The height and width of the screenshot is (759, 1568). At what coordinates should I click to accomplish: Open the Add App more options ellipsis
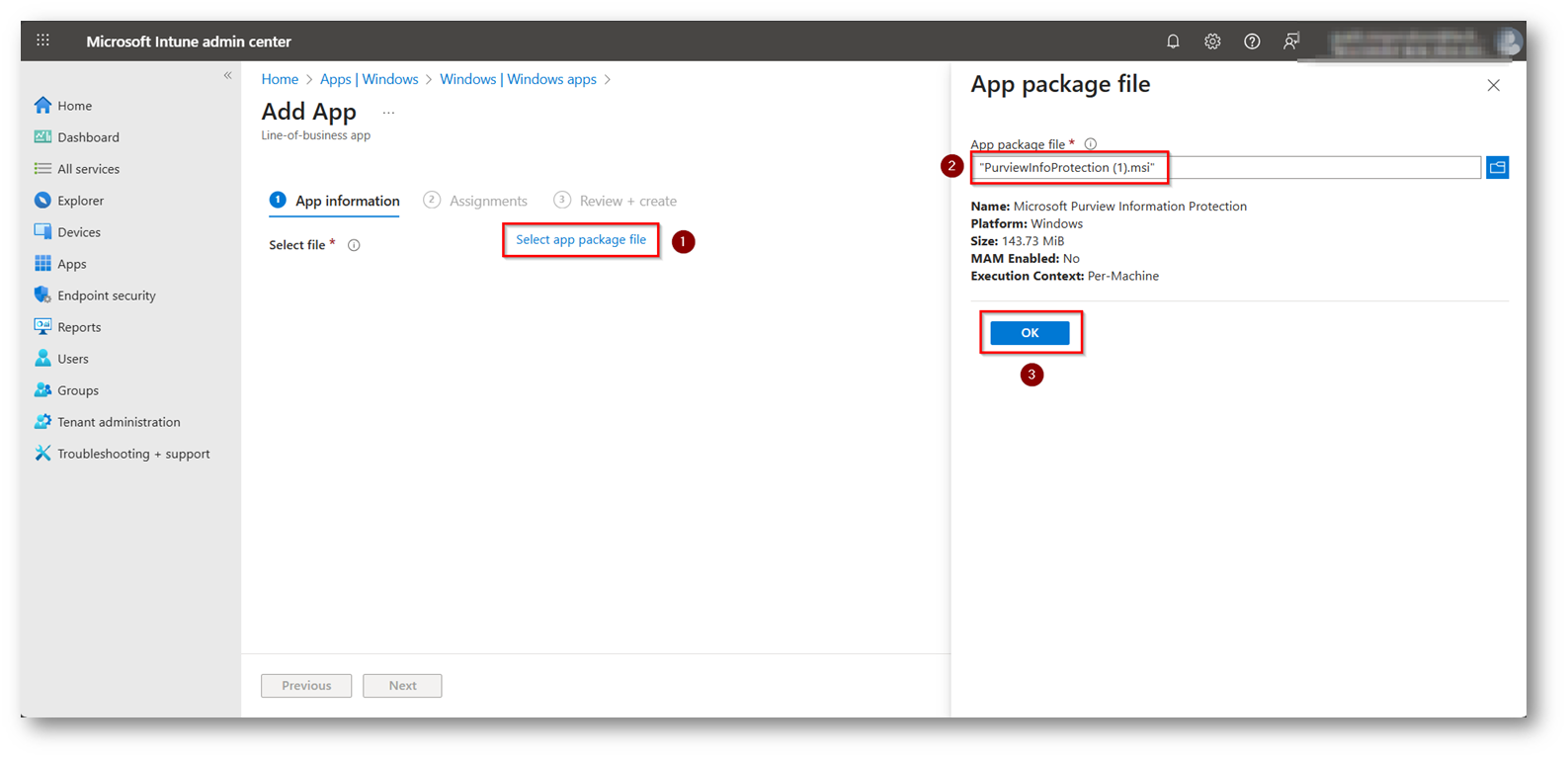point(388,113)
